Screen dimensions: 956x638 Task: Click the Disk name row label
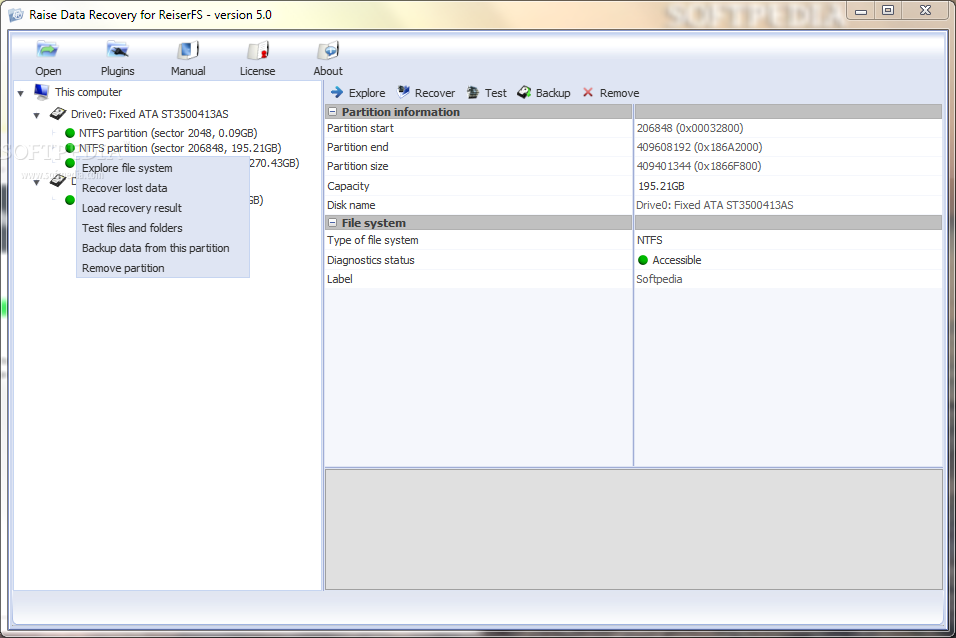351,205
